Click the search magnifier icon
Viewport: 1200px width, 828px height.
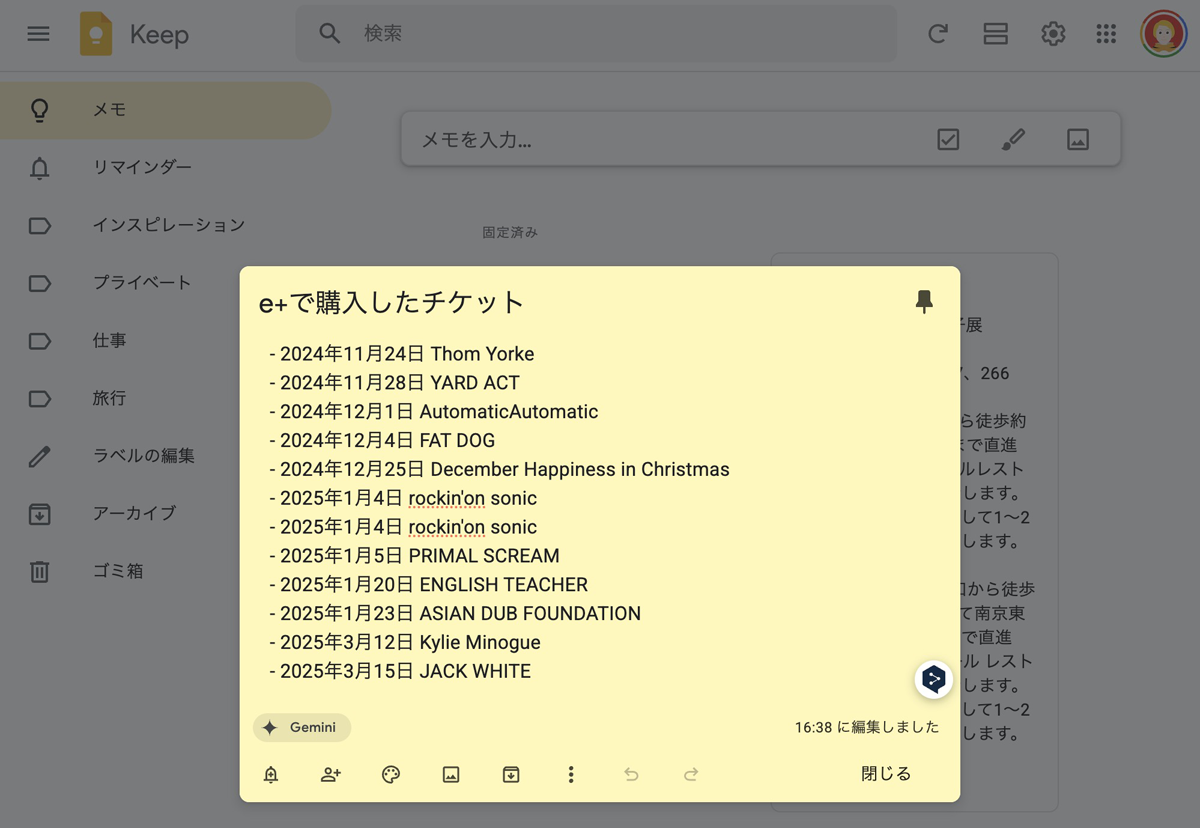[x=330, y=34]
